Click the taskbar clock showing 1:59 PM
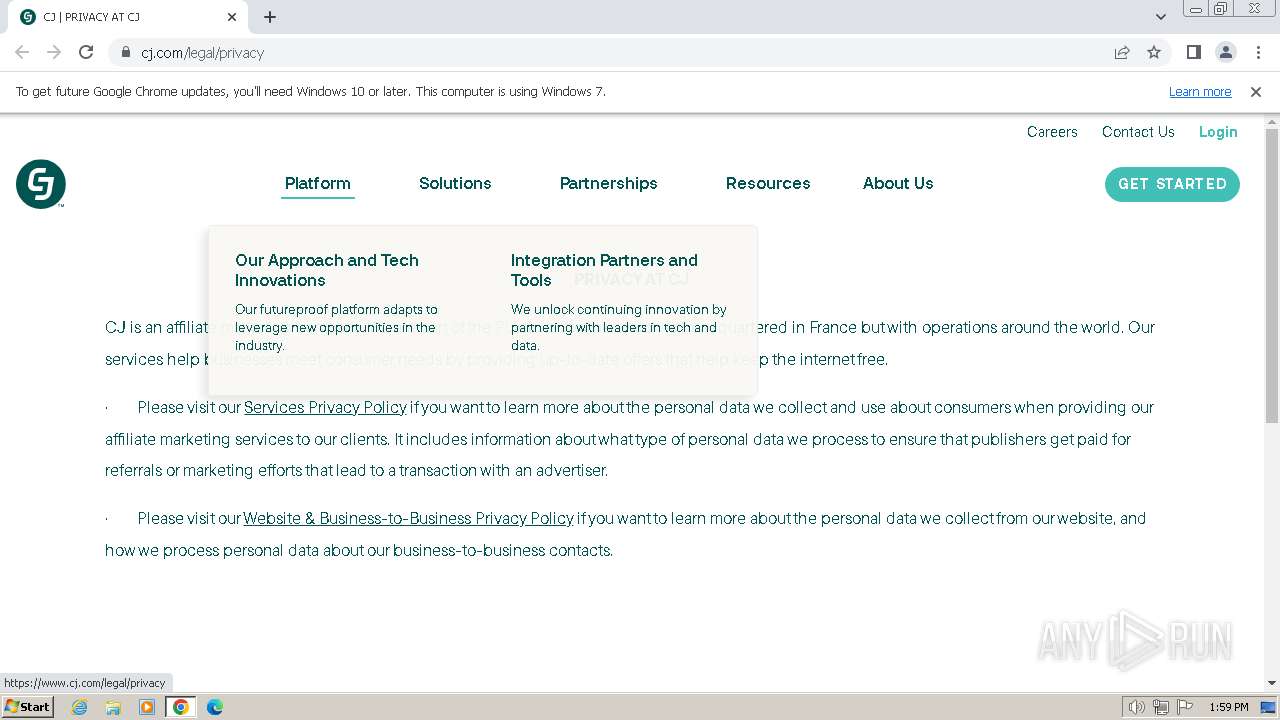Image resolution: width=1280 pixels, height=720 pixels. [x=1228, y=707]
